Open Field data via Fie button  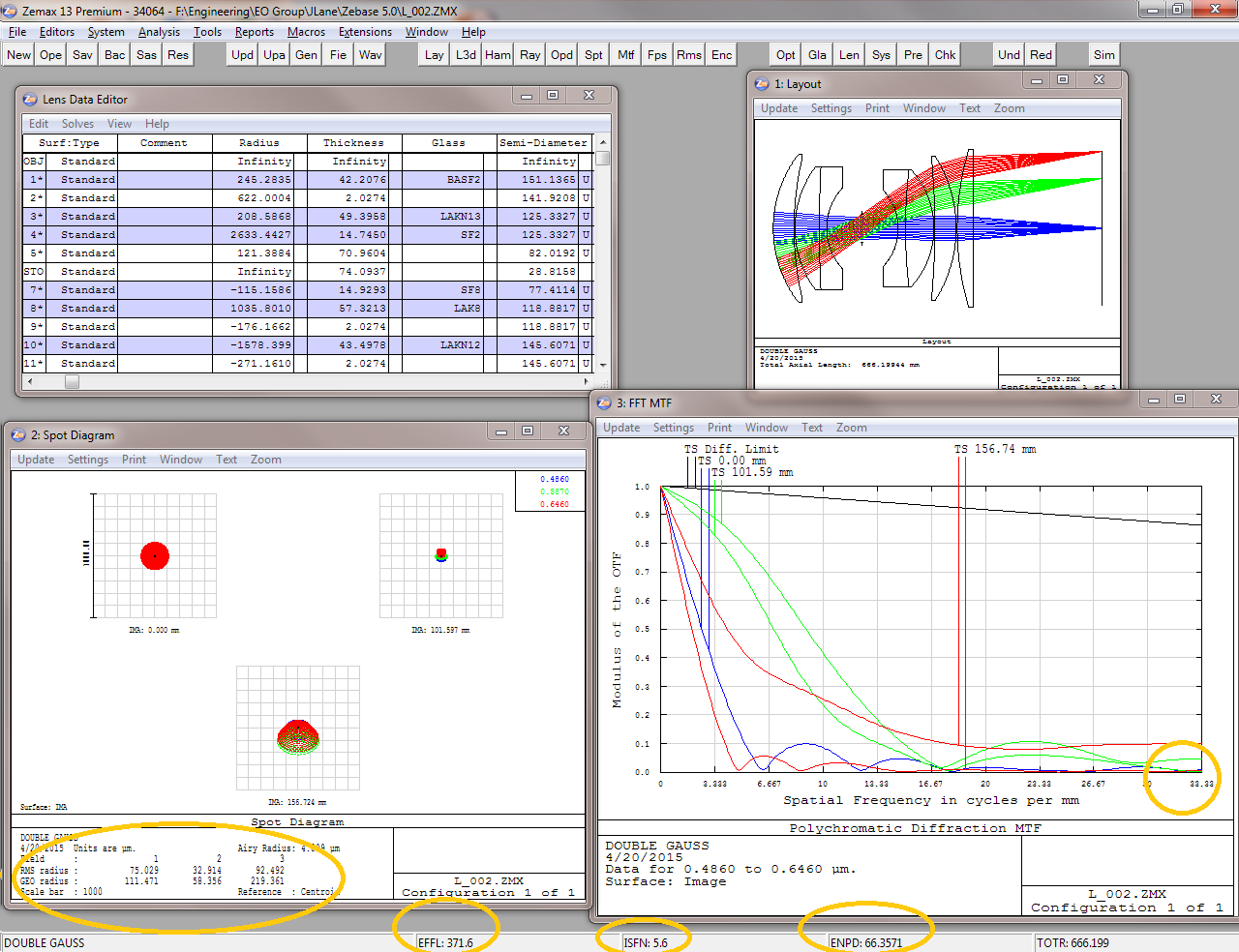click(338, 55)
